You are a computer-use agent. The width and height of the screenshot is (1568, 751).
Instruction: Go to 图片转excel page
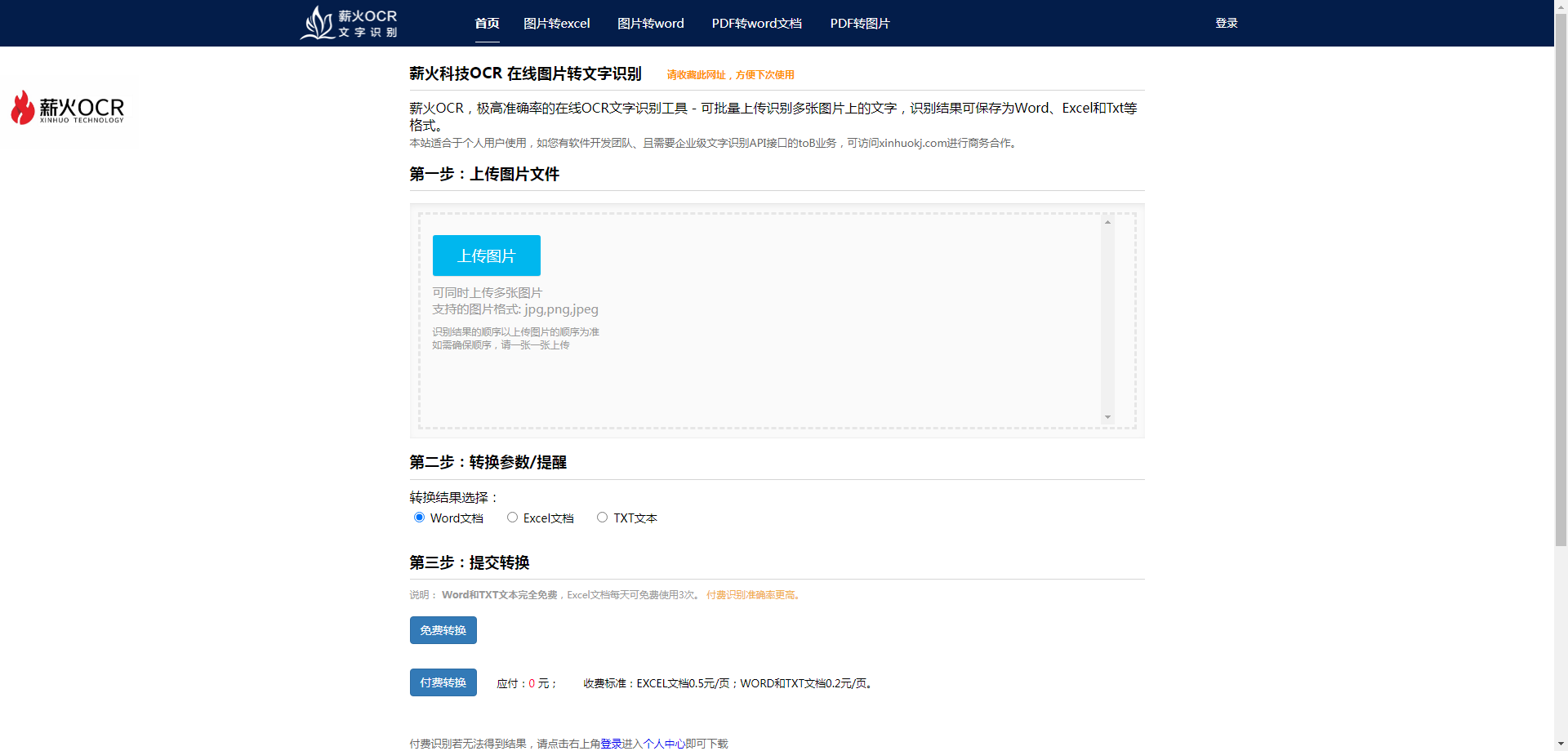point(556,23)
